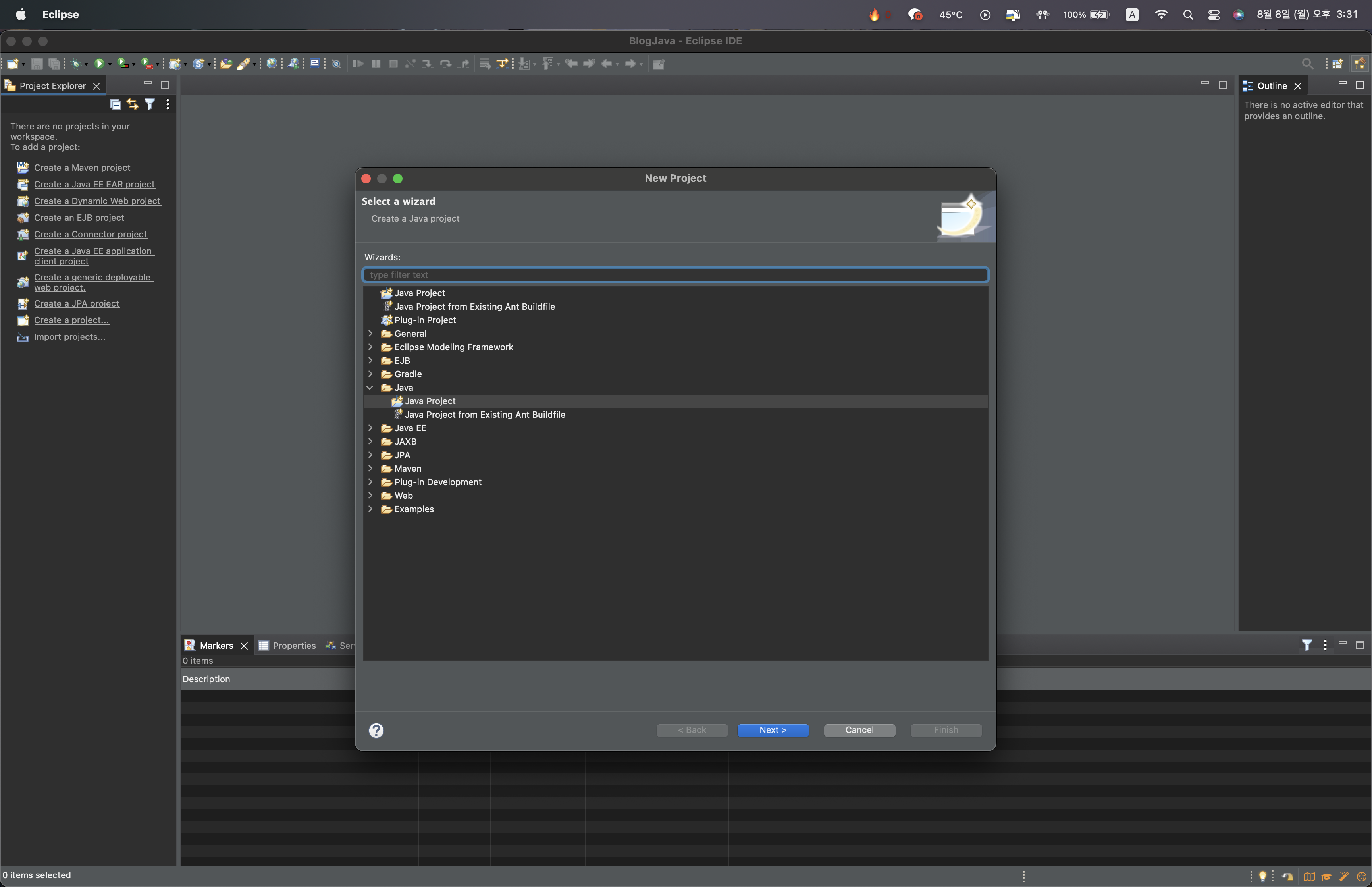Image resolution: width=1372 pixels, height=887 pixels.
Task: Toggle Link with Editor in Project Explorer
Action: tap(133, 104)
